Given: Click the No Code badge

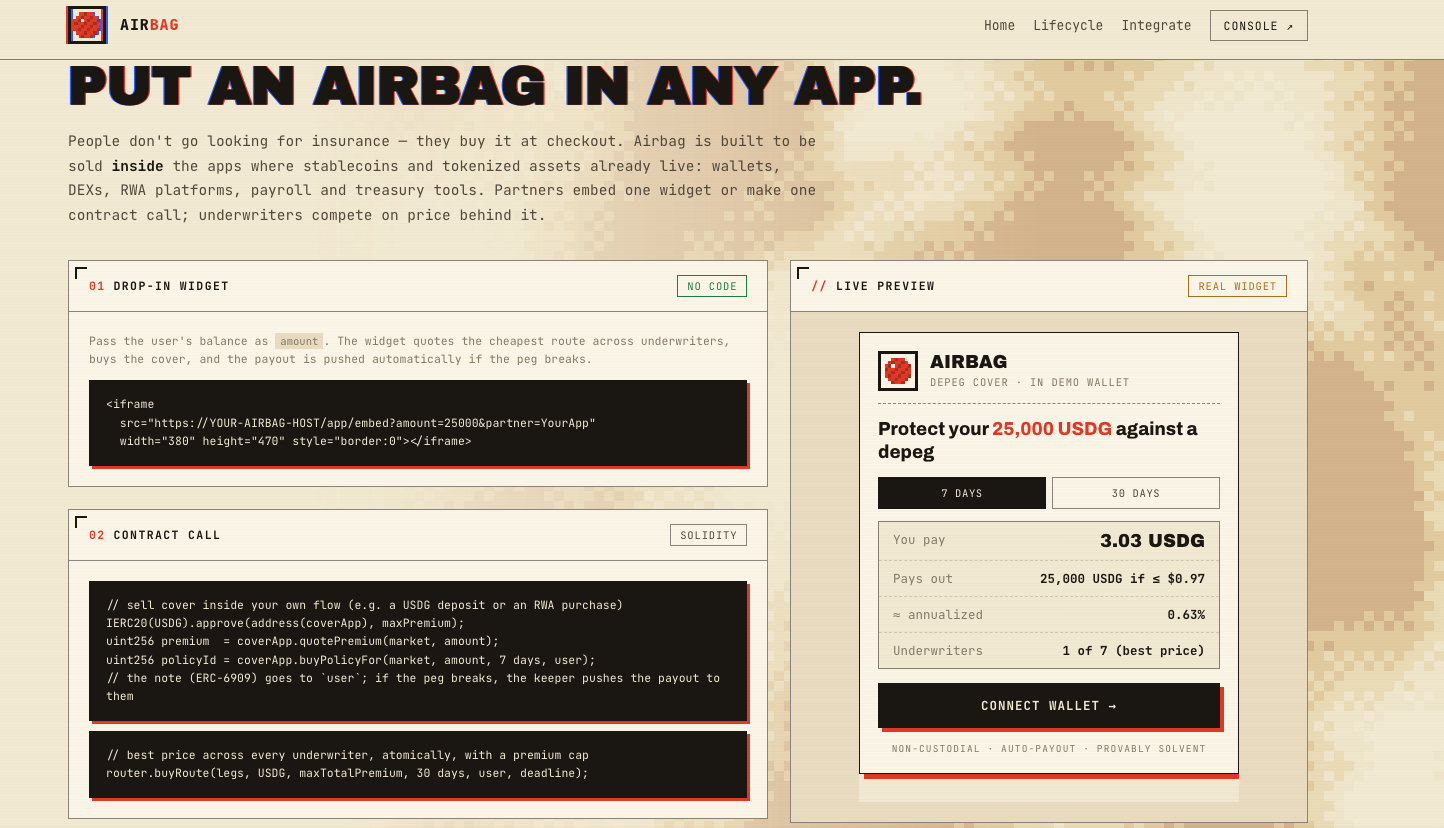Looking at the screenshot, I should pos(712,286).
